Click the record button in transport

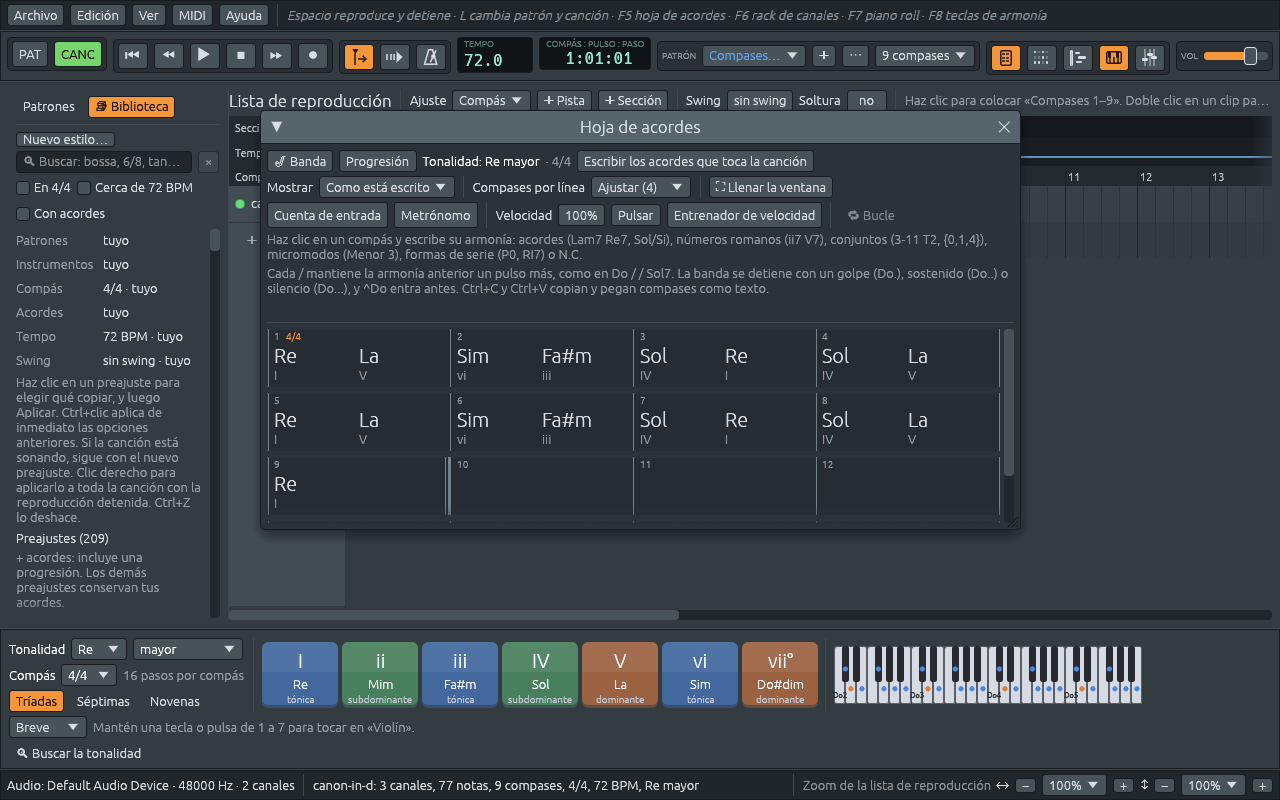(x=313, y=55)
